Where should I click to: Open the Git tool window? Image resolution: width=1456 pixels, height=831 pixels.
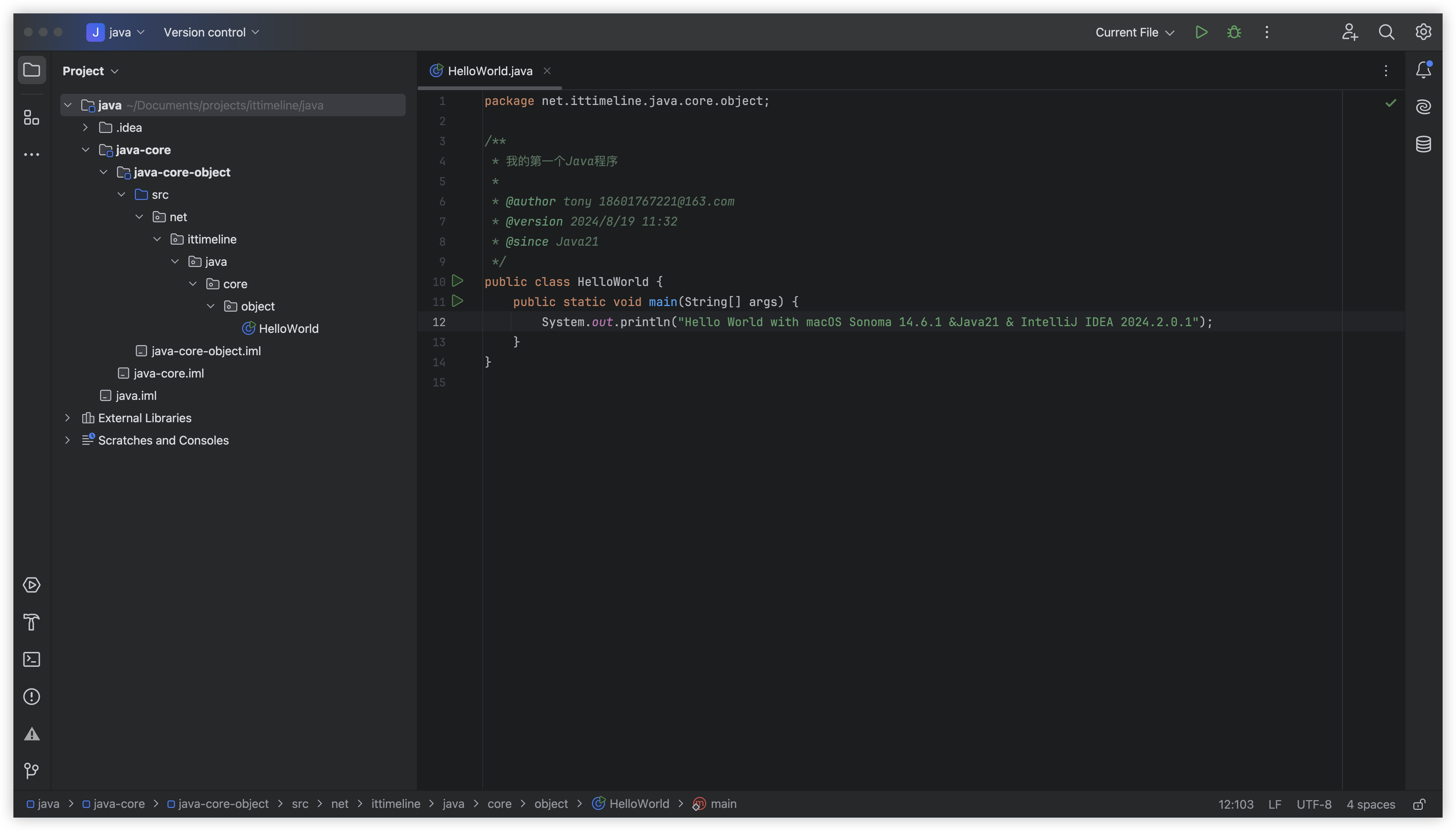pos(31,771)
